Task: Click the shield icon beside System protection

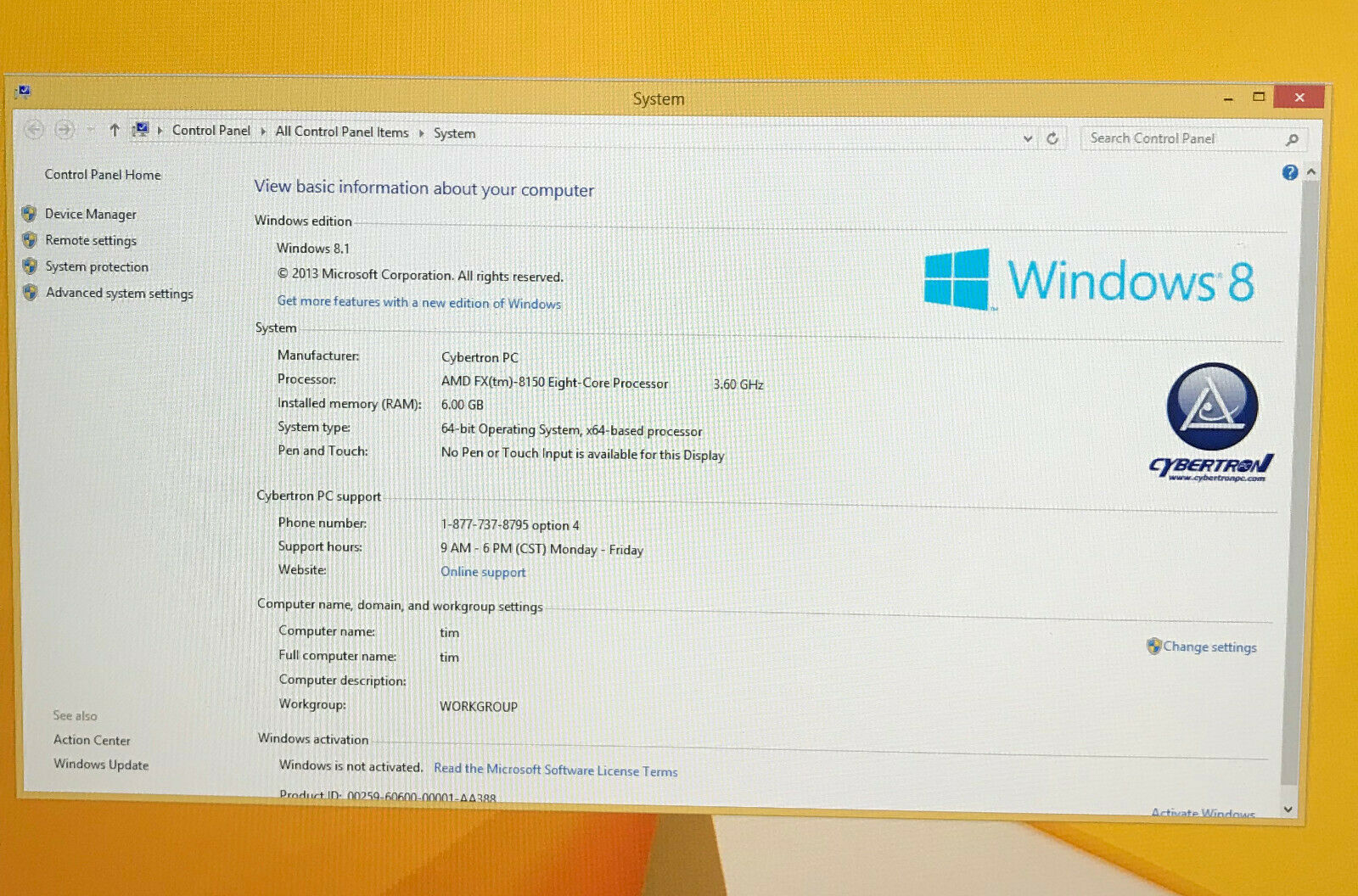Action: coord(30,266)
